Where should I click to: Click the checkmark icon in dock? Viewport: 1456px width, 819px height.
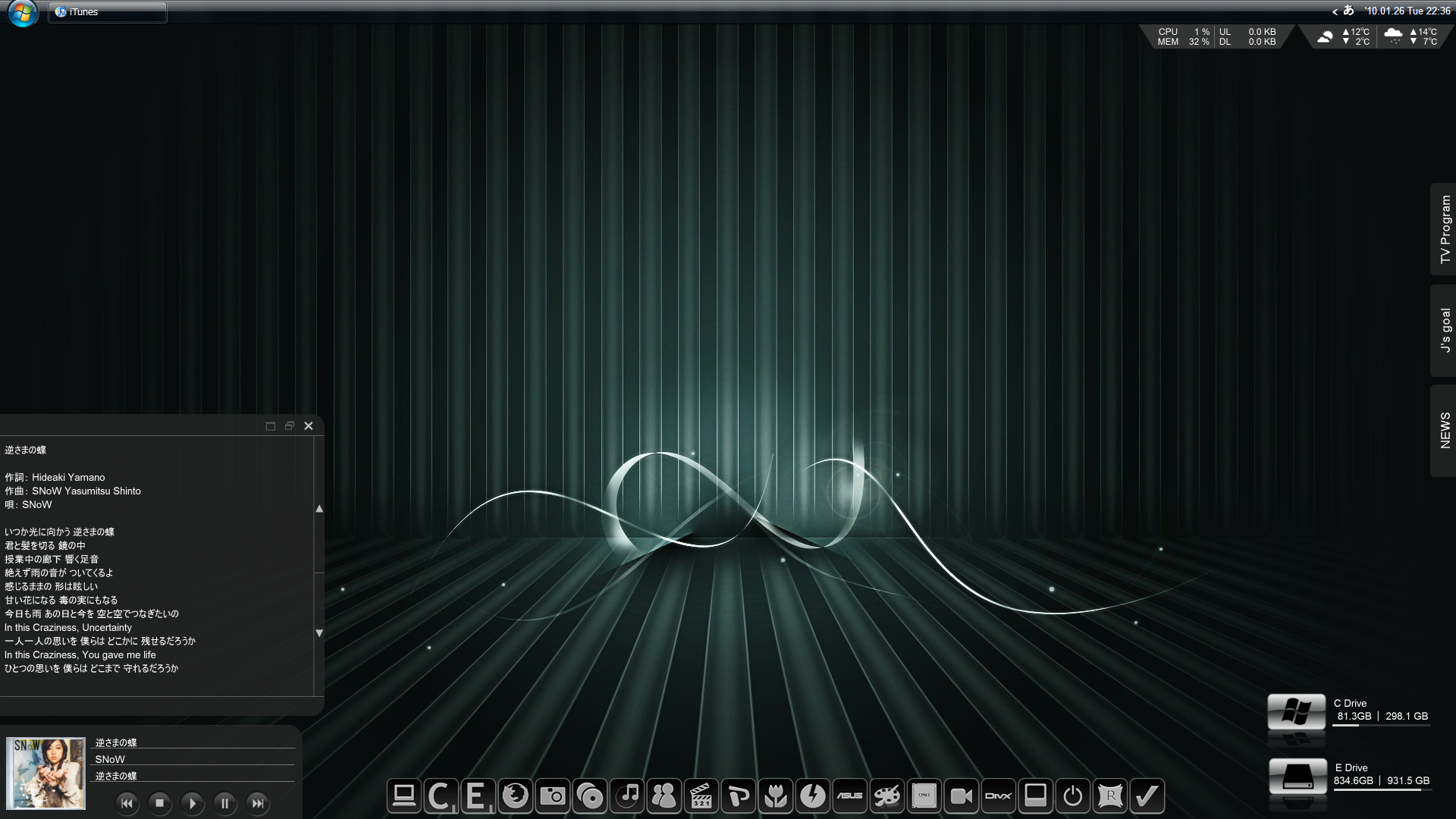click(1147, 796)
